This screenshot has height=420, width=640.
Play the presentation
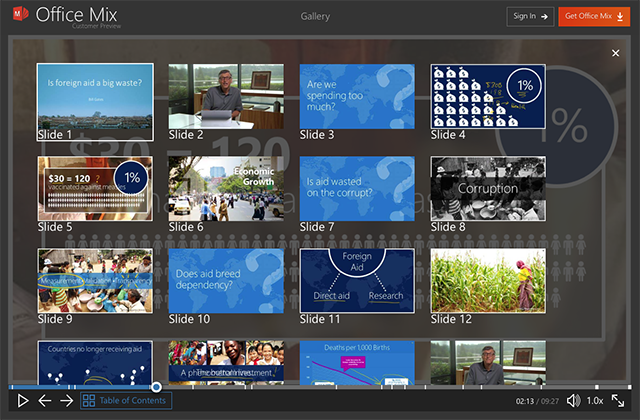pos(23,401)
